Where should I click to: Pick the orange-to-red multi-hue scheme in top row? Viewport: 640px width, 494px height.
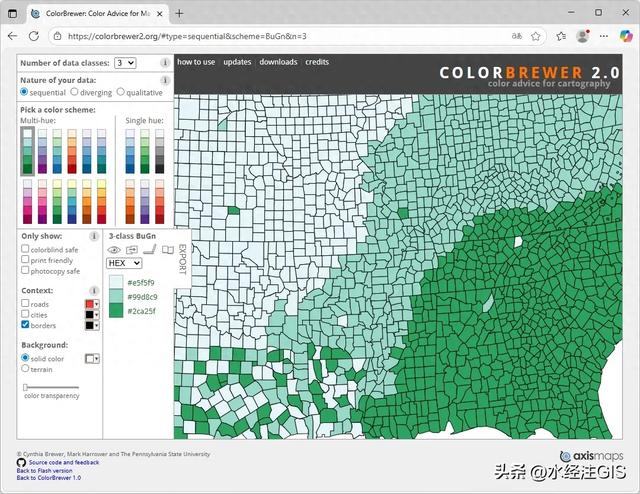pyautogui.click(x=72, y=151)
